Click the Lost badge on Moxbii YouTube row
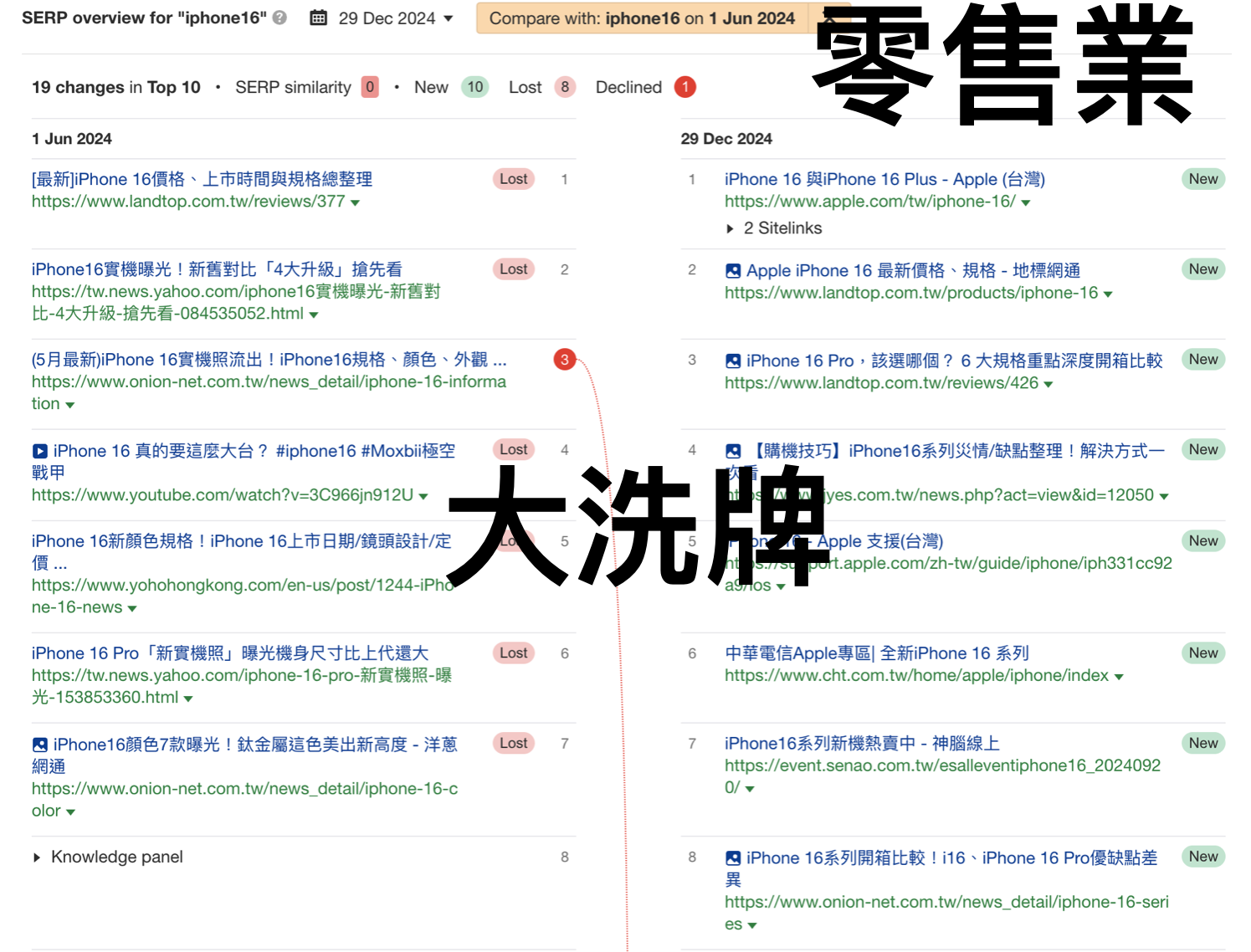Image resolution: width=1251 pixels, height=952 pixels. (514, 449)
